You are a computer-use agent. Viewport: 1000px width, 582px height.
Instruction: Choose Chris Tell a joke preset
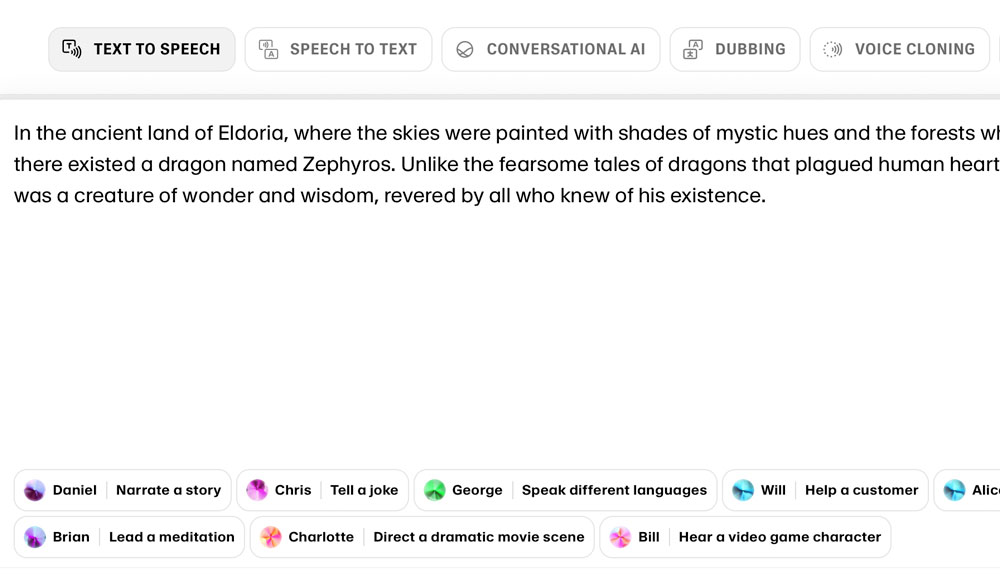[x=322, y=490]
